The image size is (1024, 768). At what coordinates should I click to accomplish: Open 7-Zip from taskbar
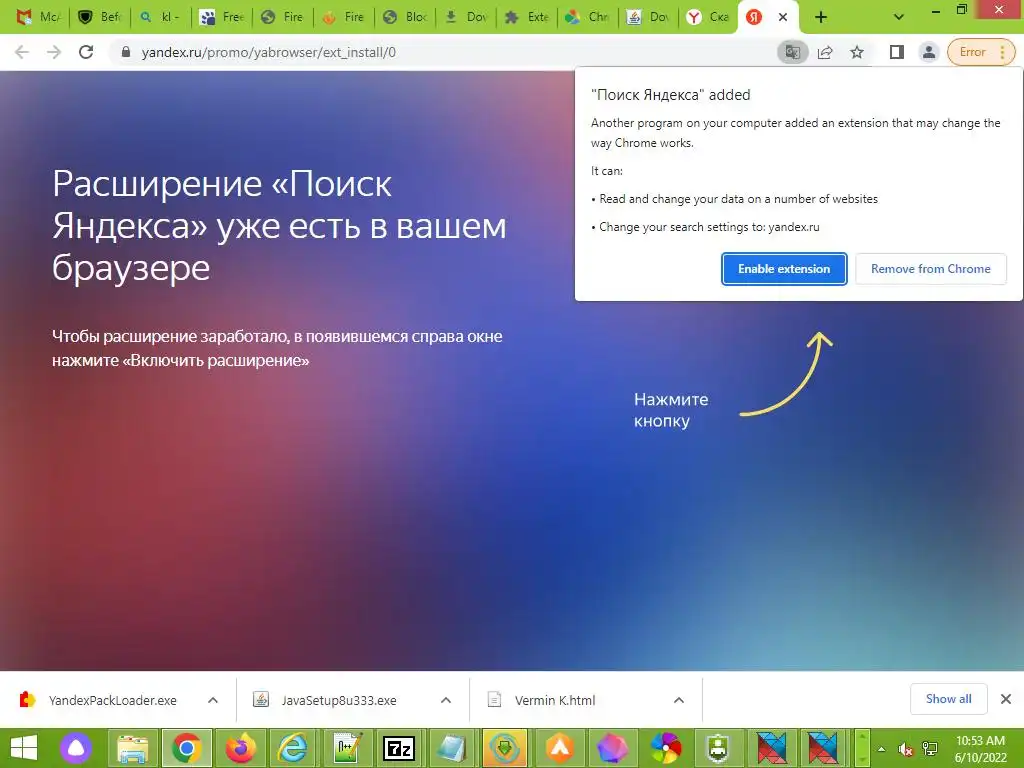(400, 748)
